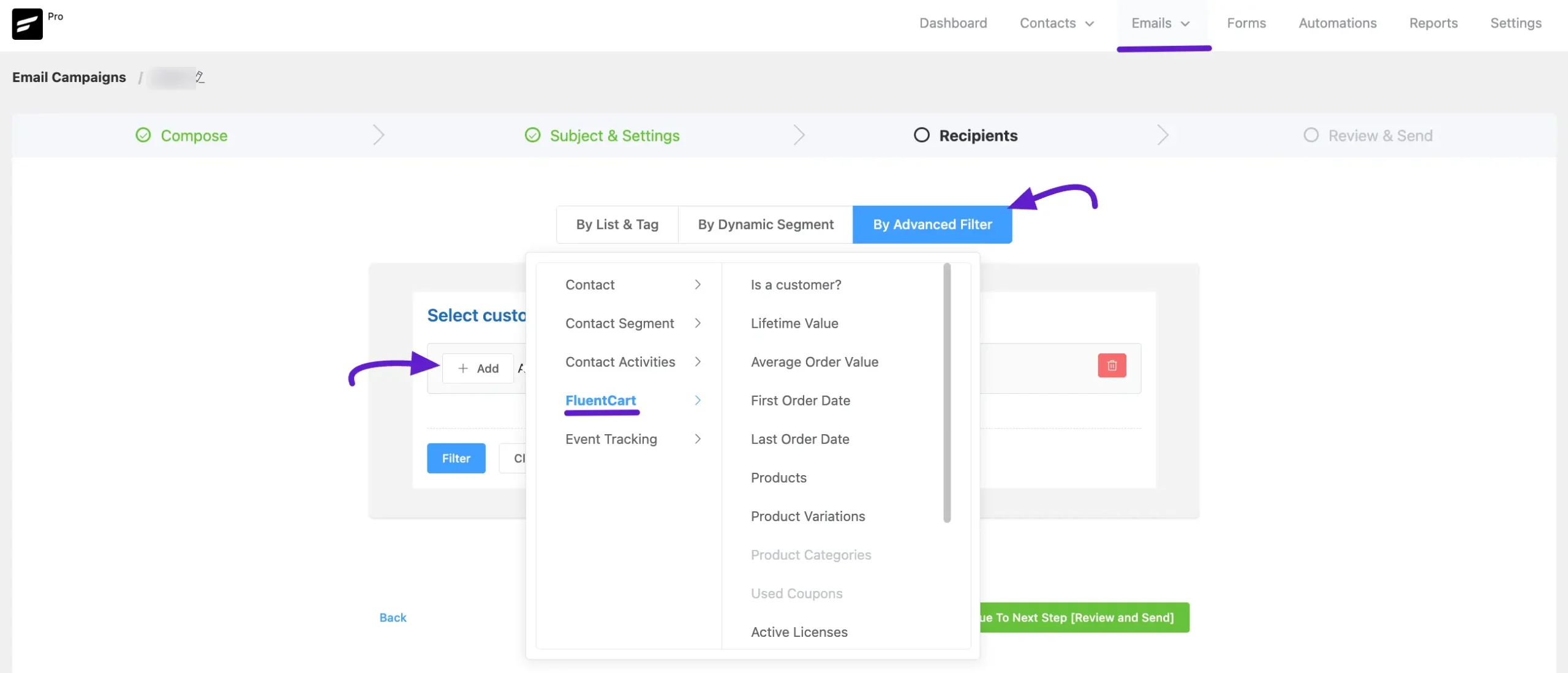Click the Back link
Screen dimensions: 1568x673
(393, 617)
